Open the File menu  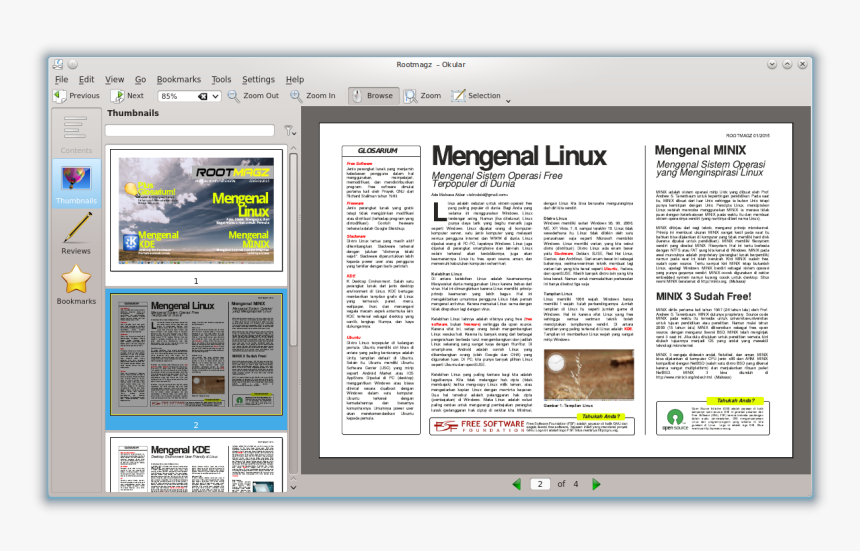(x=61, y=79)
